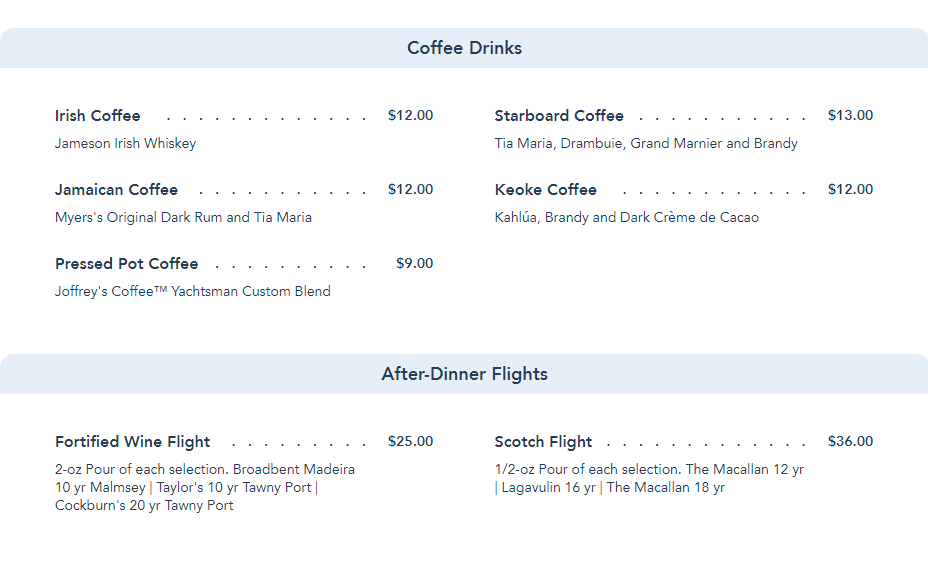This screenshot has height=563, width=928.
Task: Click the Macallan 12 yr flight description
Action: coord(649,478)
